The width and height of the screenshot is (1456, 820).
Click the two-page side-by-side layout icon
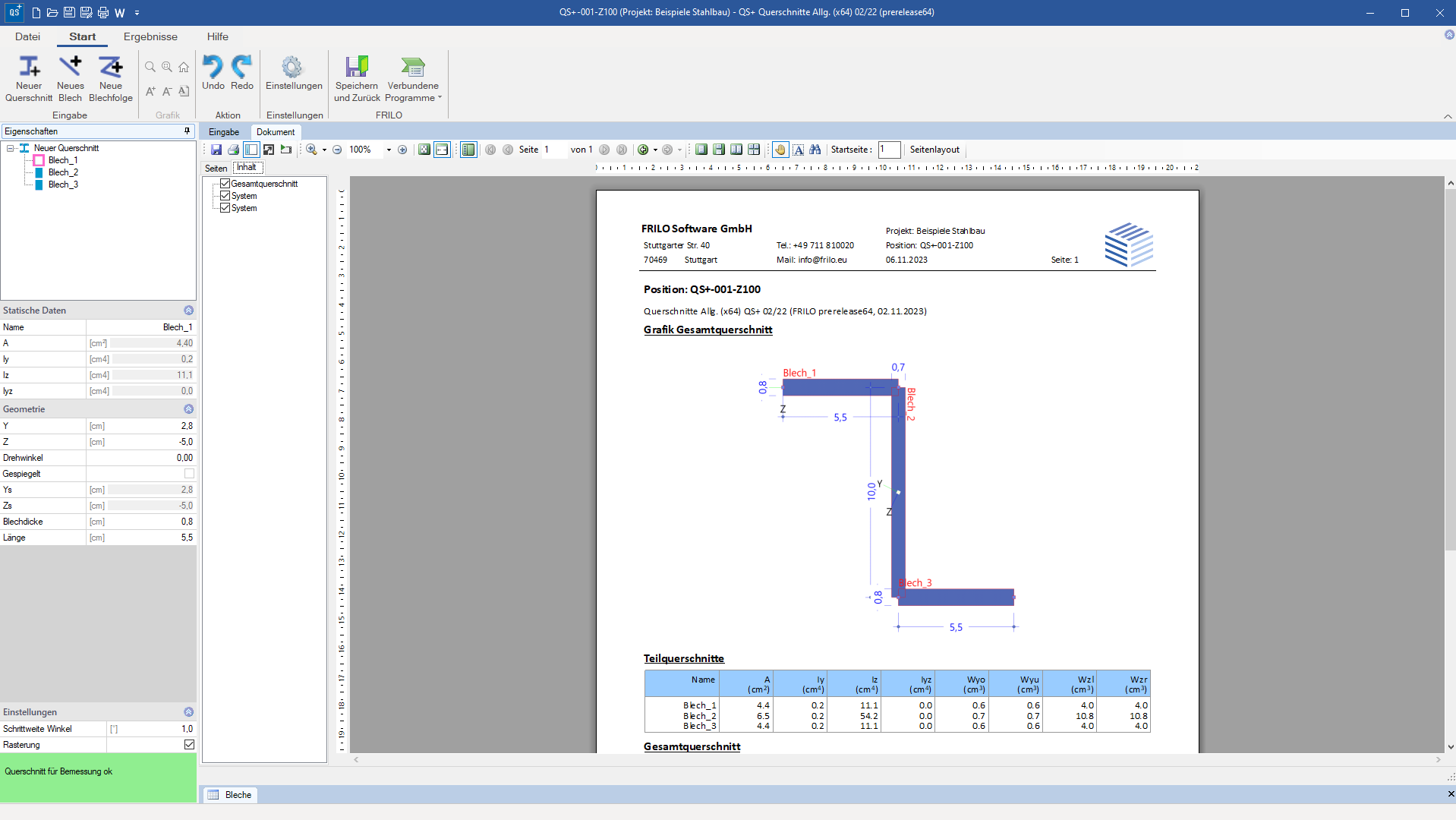pyautogui.click(x=736, y=150)
